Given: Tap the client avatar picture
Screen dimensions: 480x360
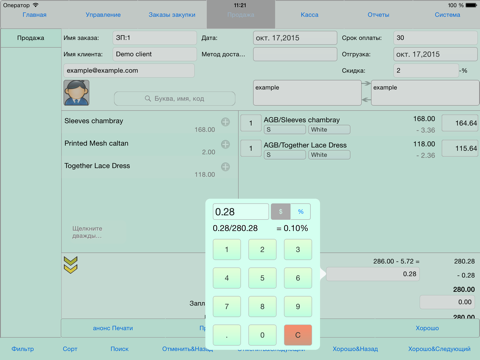Looking at the screenshot, I should pyautogui.click(x=76, y=93).
